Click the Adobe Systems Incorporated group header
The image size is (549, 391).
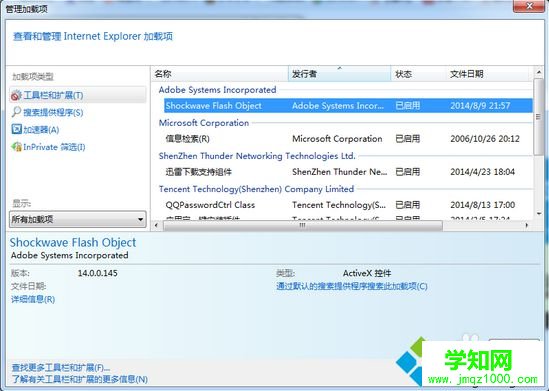pos(217,90)
